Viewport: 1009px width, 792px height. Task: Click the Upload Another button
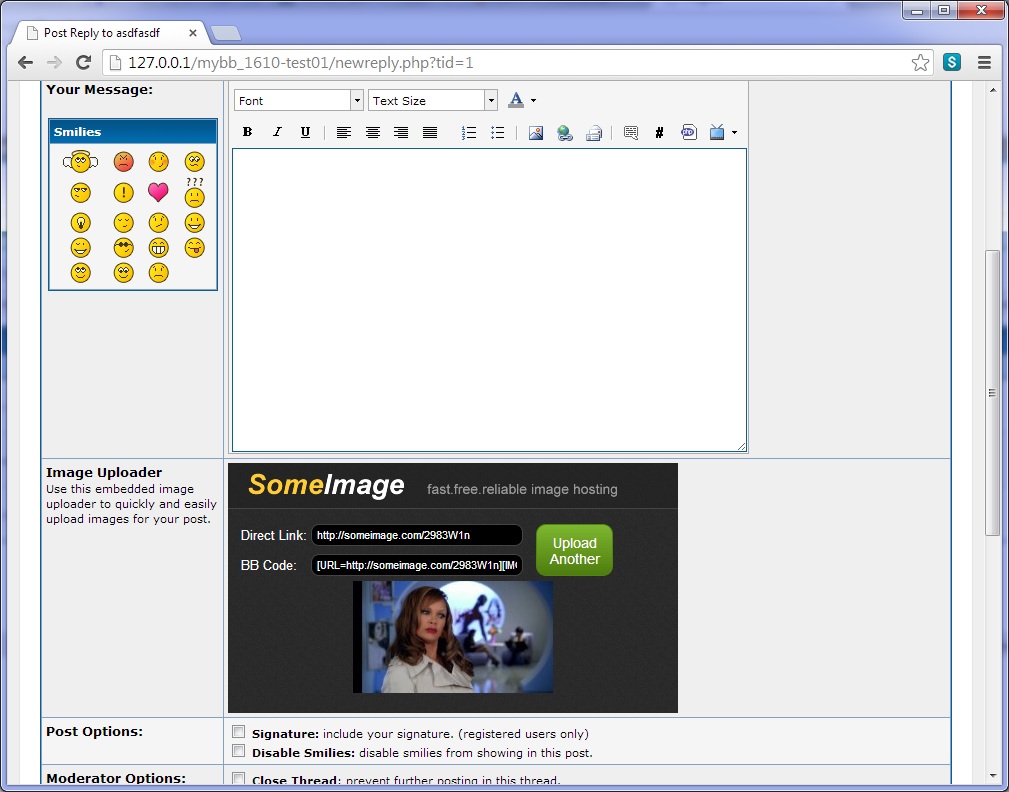tap(574, 551)
